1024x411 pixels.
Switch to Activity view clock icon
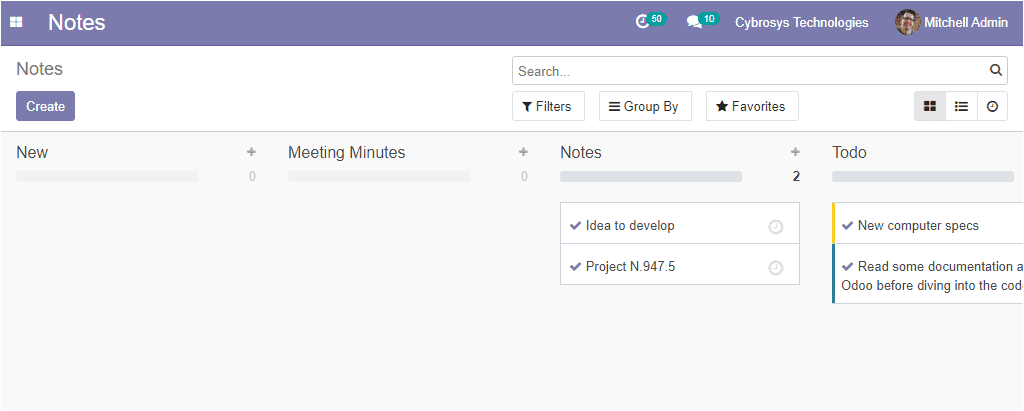click(x=992, y=107)
